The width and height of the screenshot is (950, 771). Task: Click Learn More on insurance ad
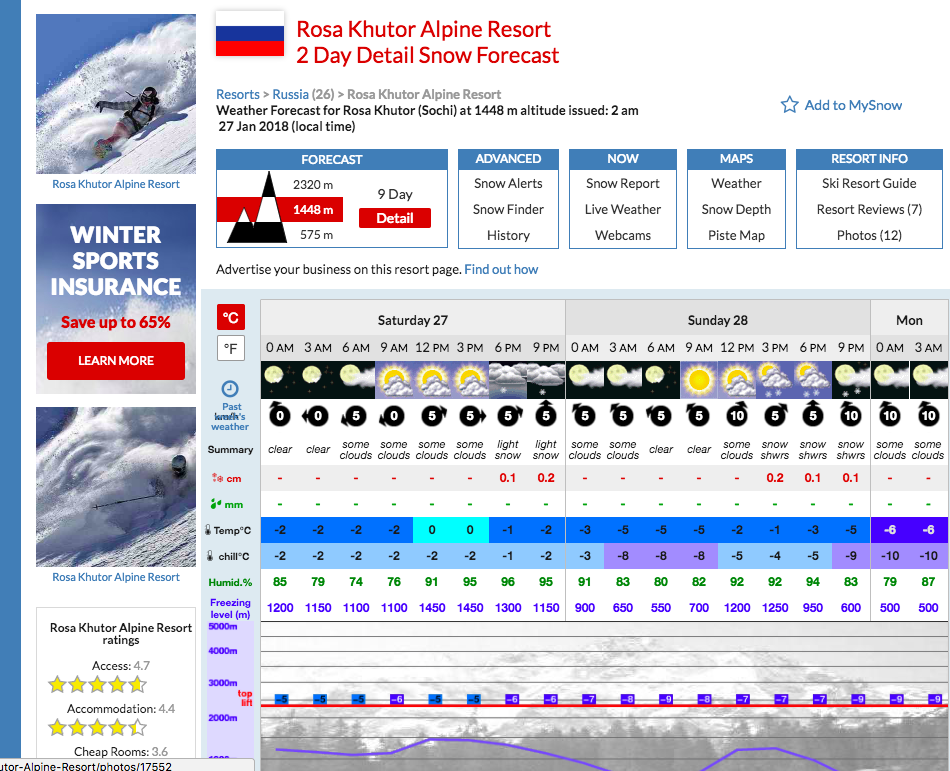[116, 360]
